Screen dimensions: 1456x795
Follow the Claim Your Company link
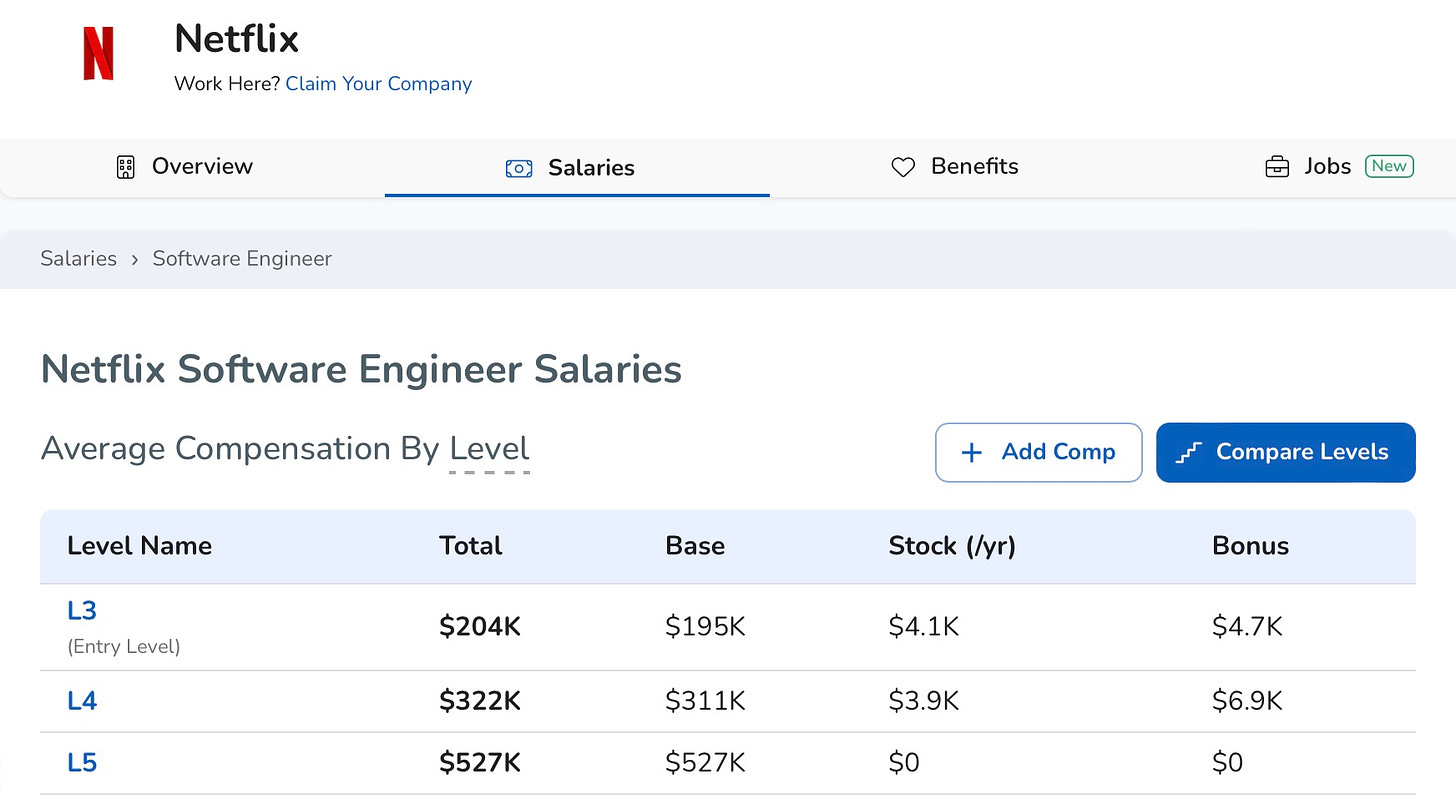point(378,84)
